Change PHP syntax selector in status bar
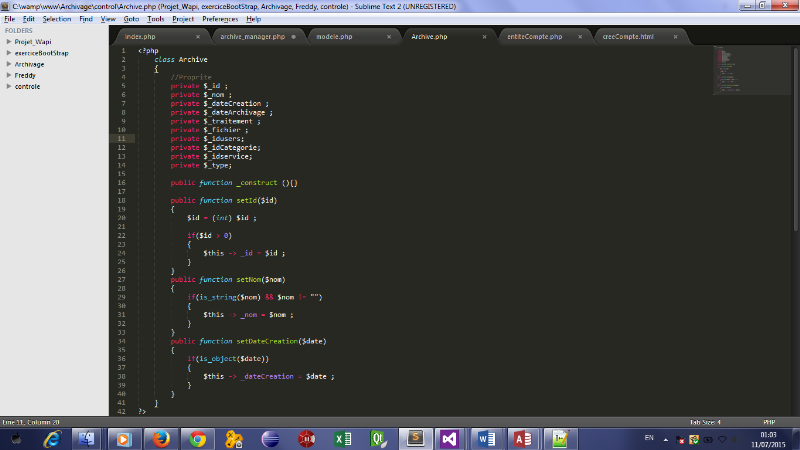800x450 pixels. click(768, 422)
